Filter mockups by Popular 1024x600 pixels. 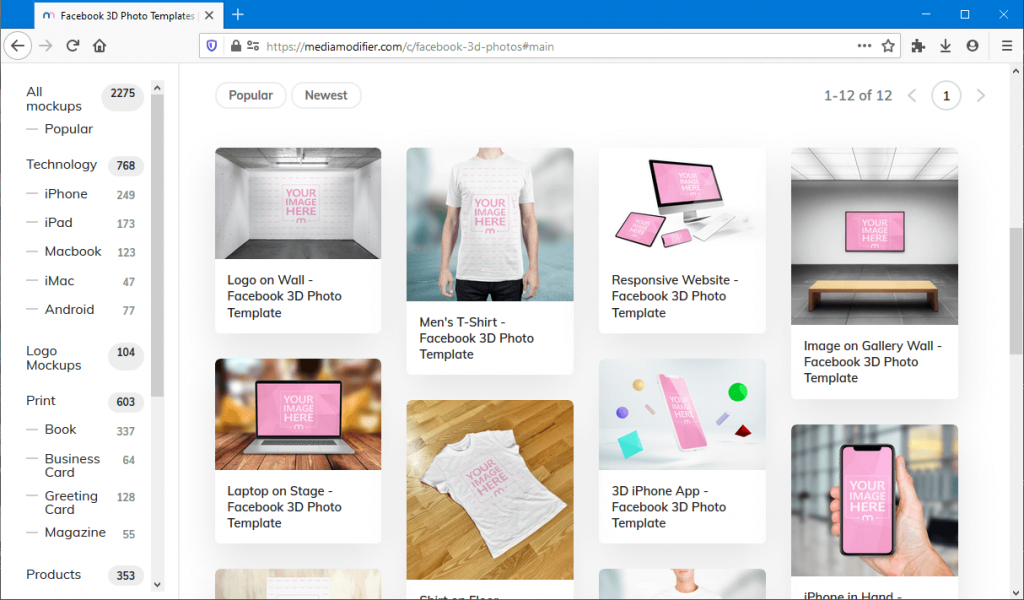click(x=250, y=95)
